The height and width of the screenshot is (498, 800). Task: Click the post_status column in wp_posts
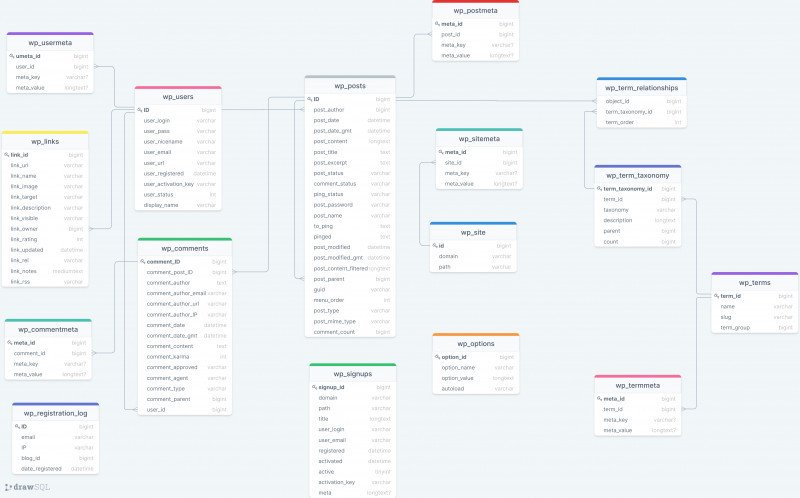pyautogui.click(x=350, y=173)
